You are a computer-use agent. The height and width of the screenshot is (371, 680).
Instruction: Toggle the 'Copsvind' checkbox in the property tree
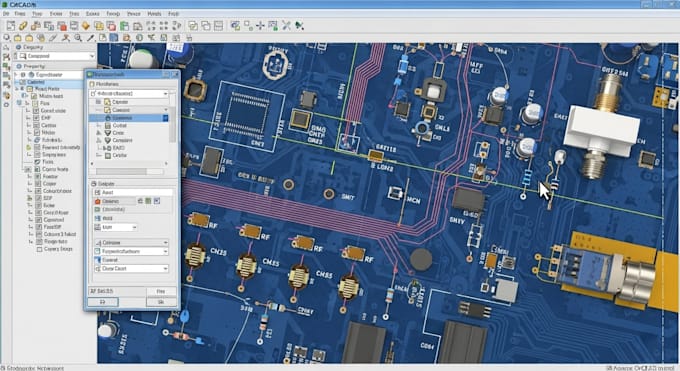pyautogui.click(x=39, y=220)
